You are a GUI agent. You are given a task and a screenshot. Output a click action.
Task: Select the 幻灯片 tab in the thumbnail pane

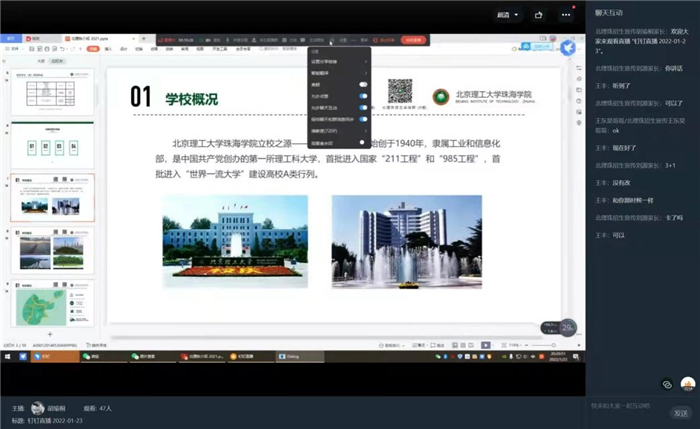[x=57, y=61]
